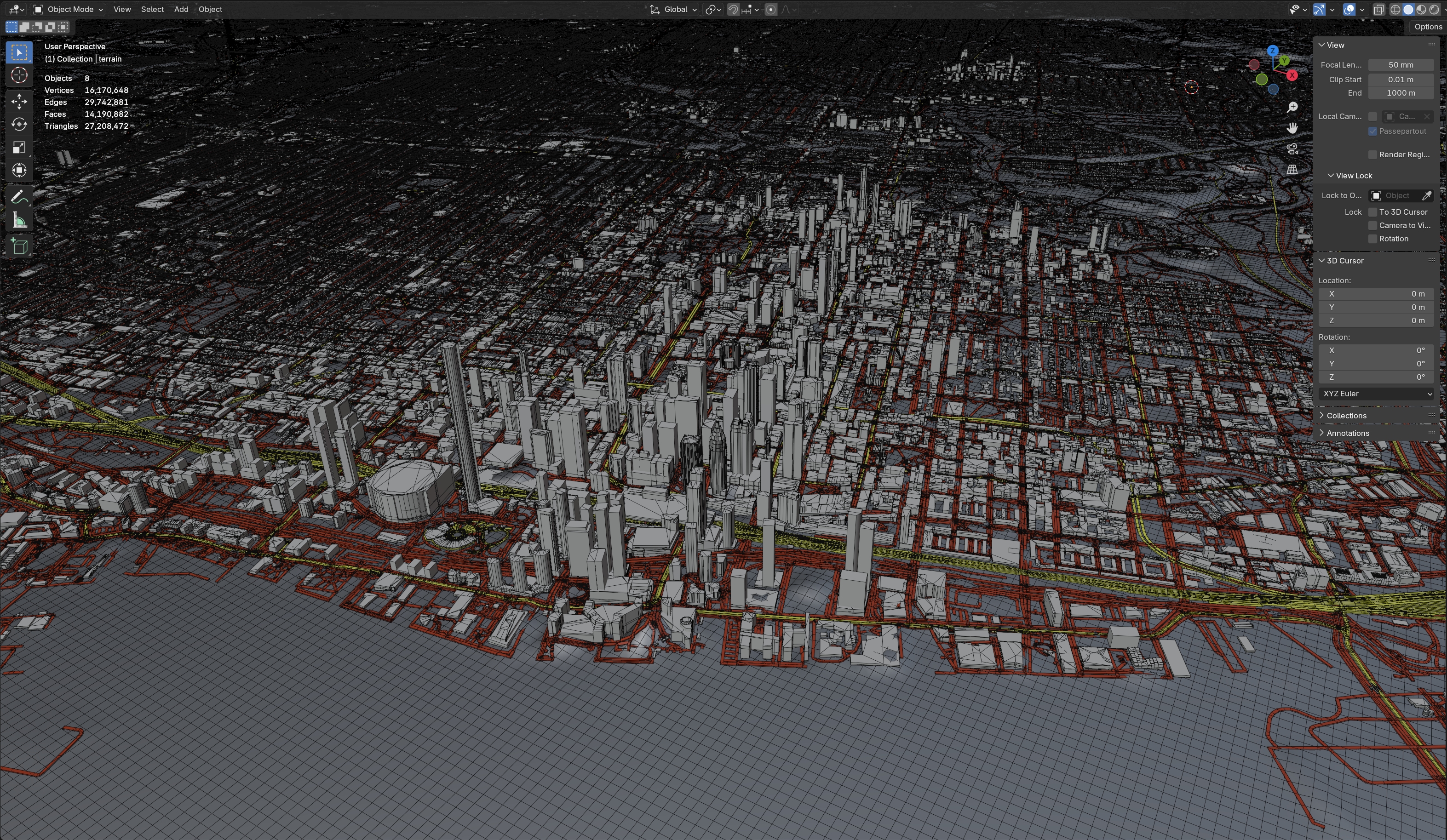Enable Lock To 3D Cursor checkbox
The width and height of the screenshot is (1447, 840).
click(1372, 212)
